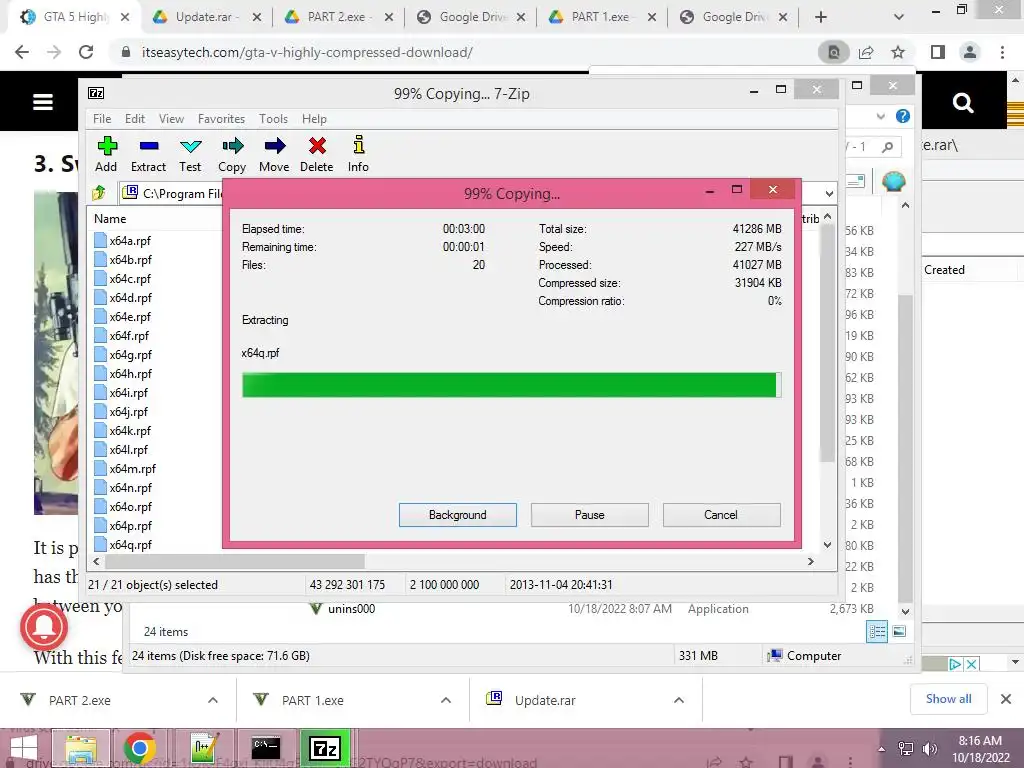Open PART 1.exe download options arrow
The width and height of the screenshot is (1024, 768).
click(x=446, y=700)
